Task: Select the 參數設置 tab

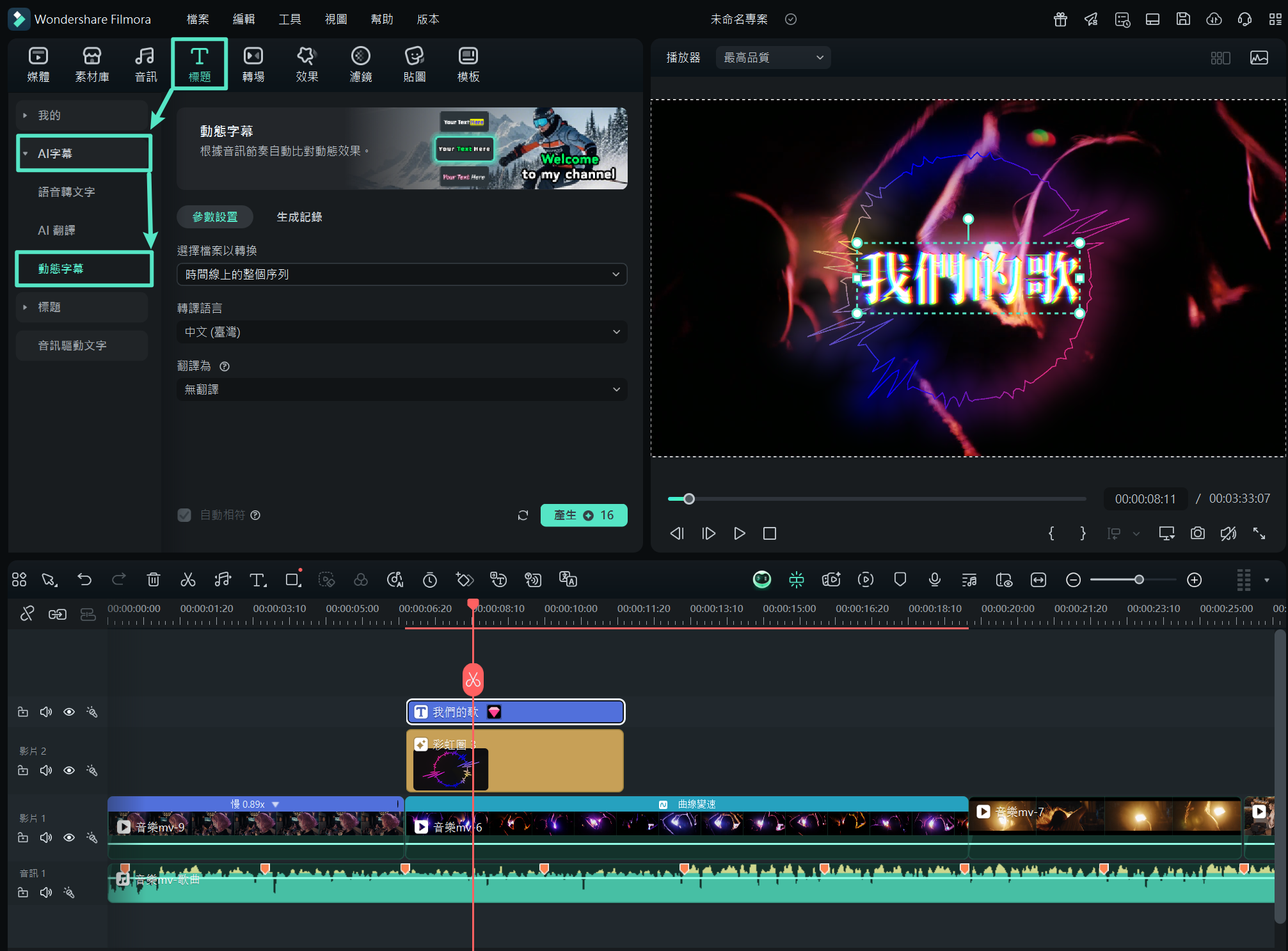Action: point(215,217)
